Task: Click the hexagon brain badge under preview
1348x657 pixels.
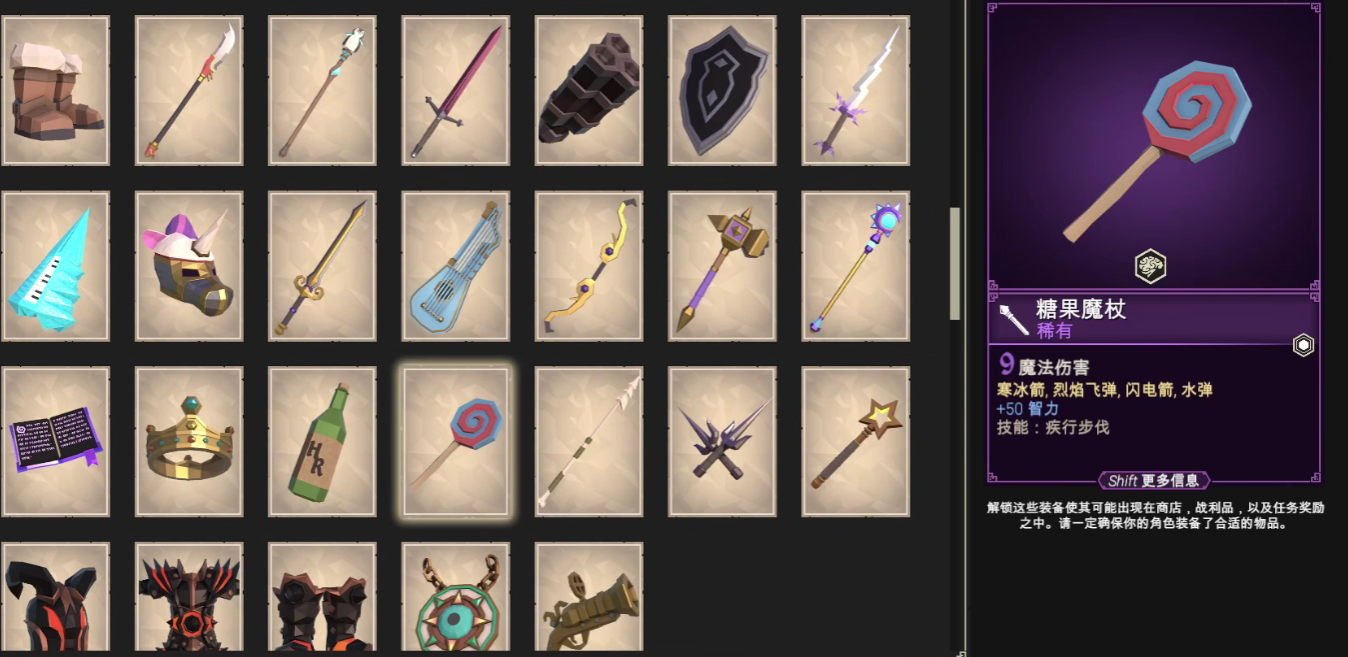Action: coord(1151,266)
